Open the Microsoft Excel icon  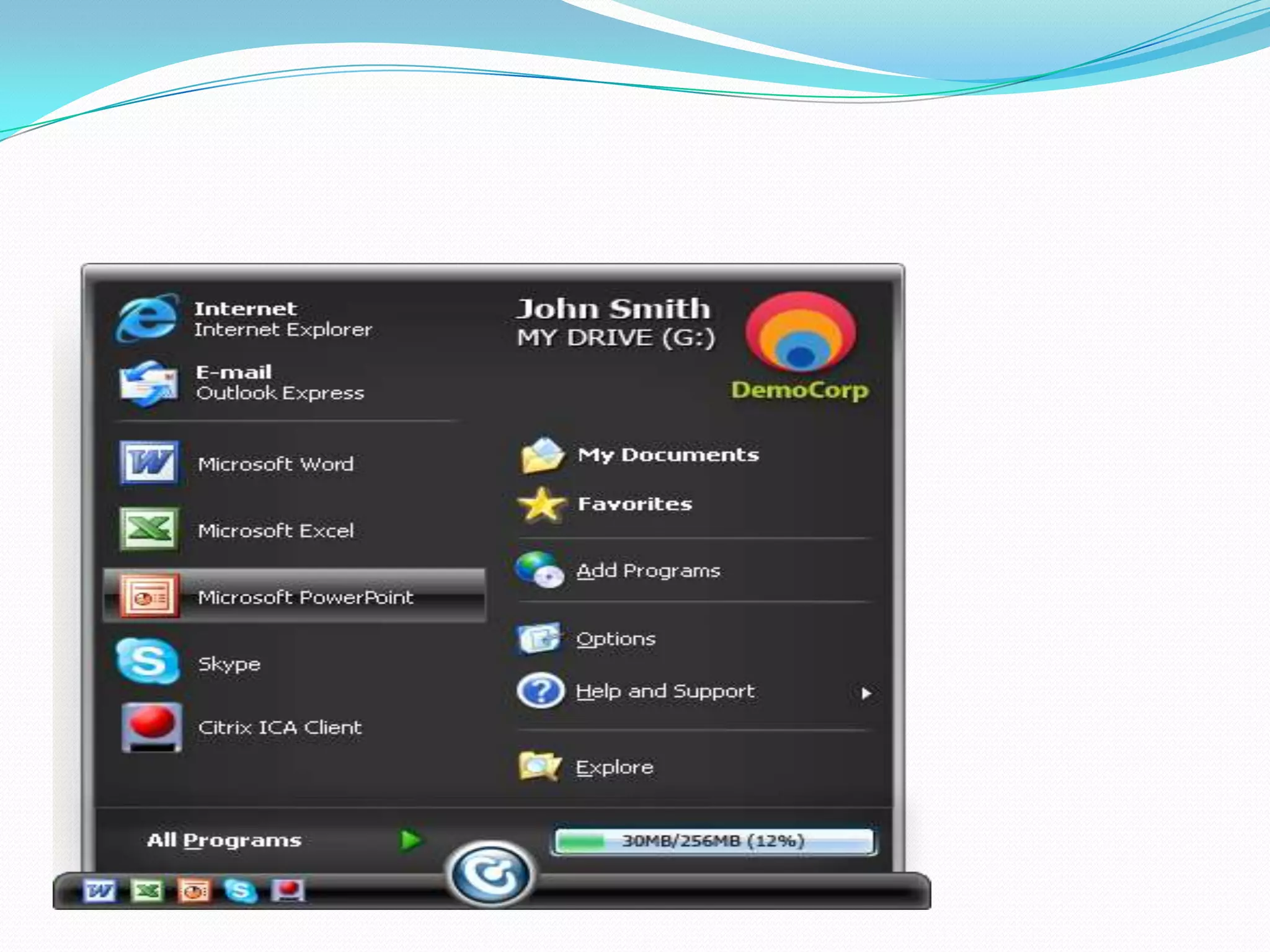click(149, 529)
